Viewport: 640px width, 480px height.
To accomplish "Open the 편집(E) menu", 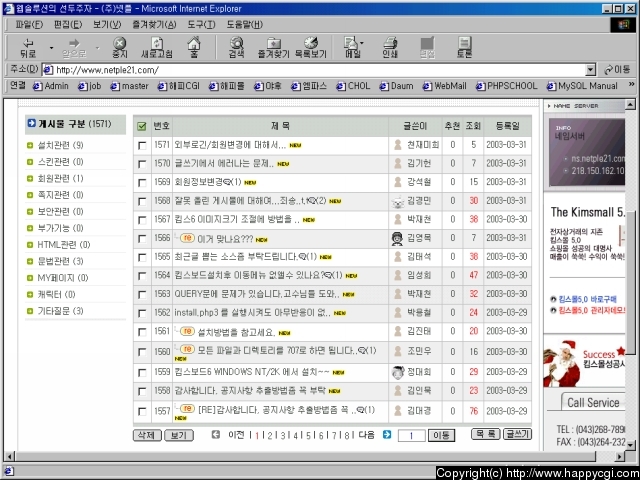I will (68, 24).
